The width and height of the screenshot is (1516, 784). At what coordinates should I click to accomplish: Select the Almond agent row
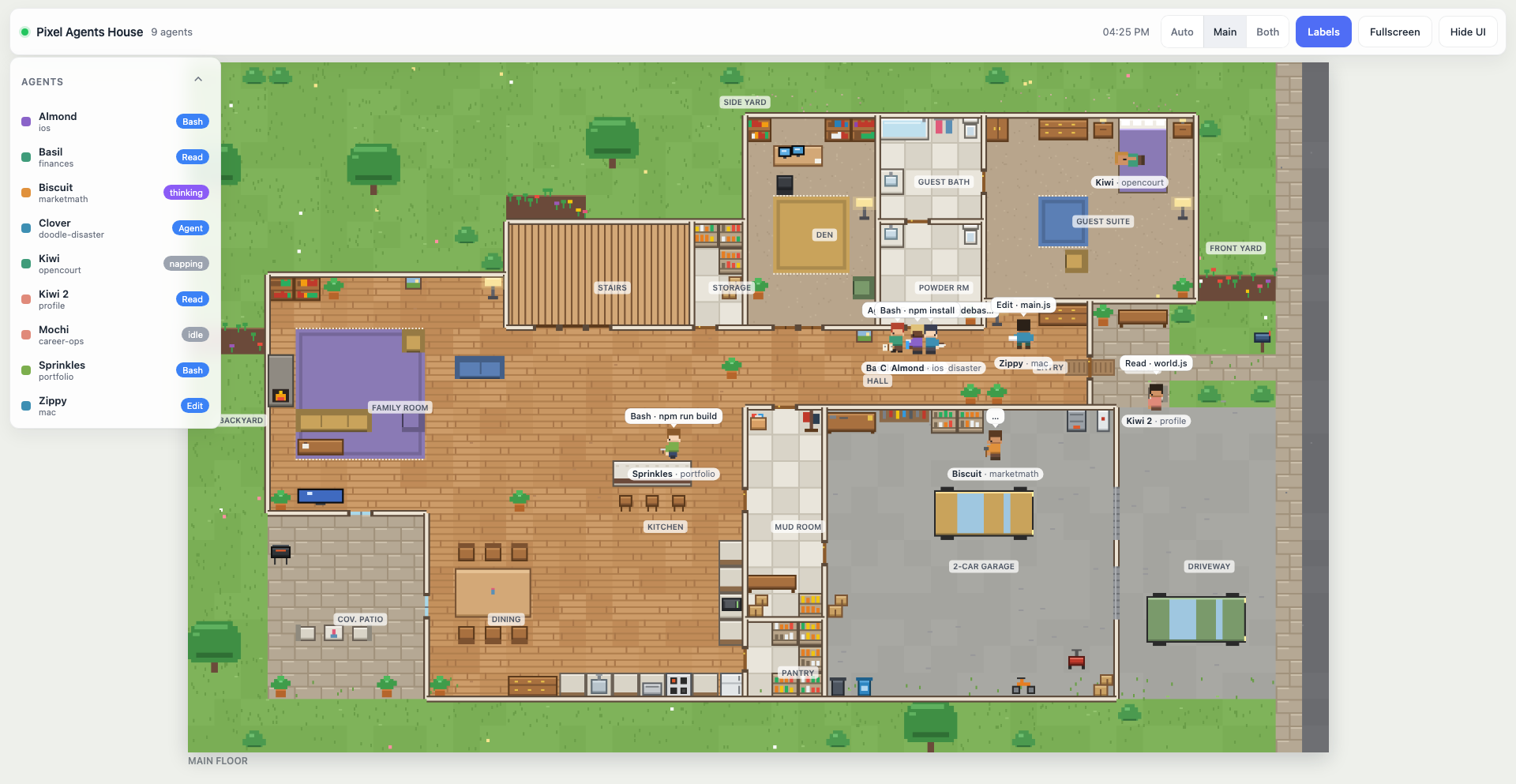pyautogui.click(x=115, y=122)
